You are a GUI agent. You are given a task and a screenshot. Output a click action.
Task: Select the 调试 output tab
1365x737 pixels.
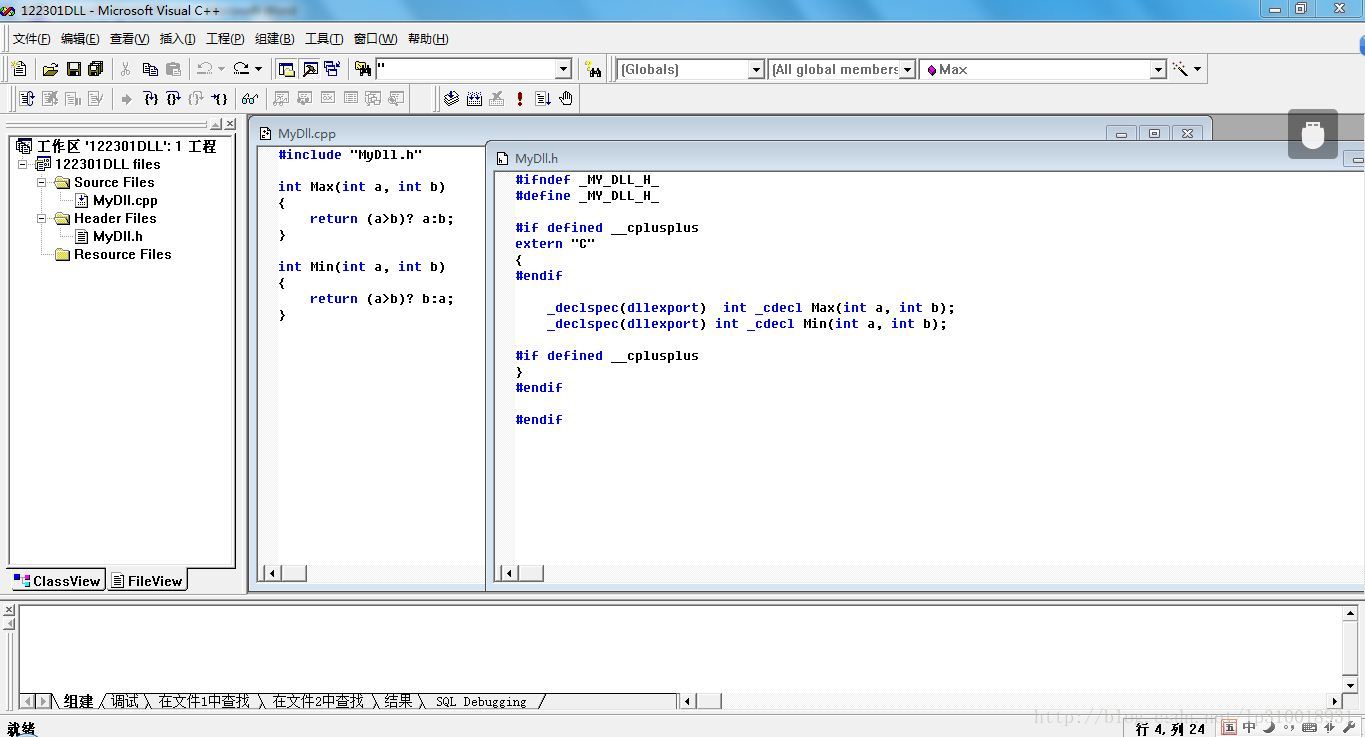125,702
